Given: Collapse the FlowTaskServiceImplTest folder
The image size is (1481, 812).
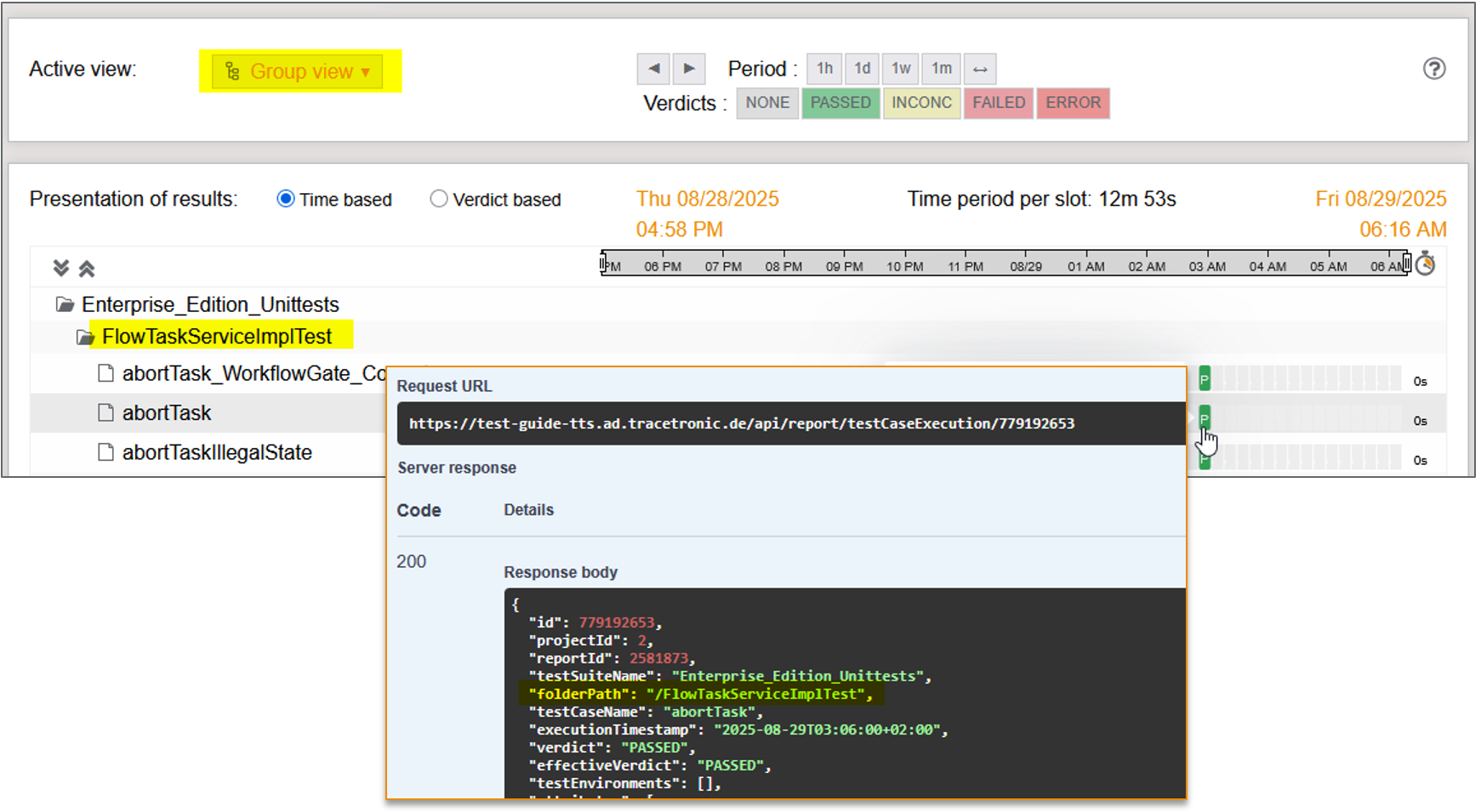Looking at the screenshot, I should point(85,338).
